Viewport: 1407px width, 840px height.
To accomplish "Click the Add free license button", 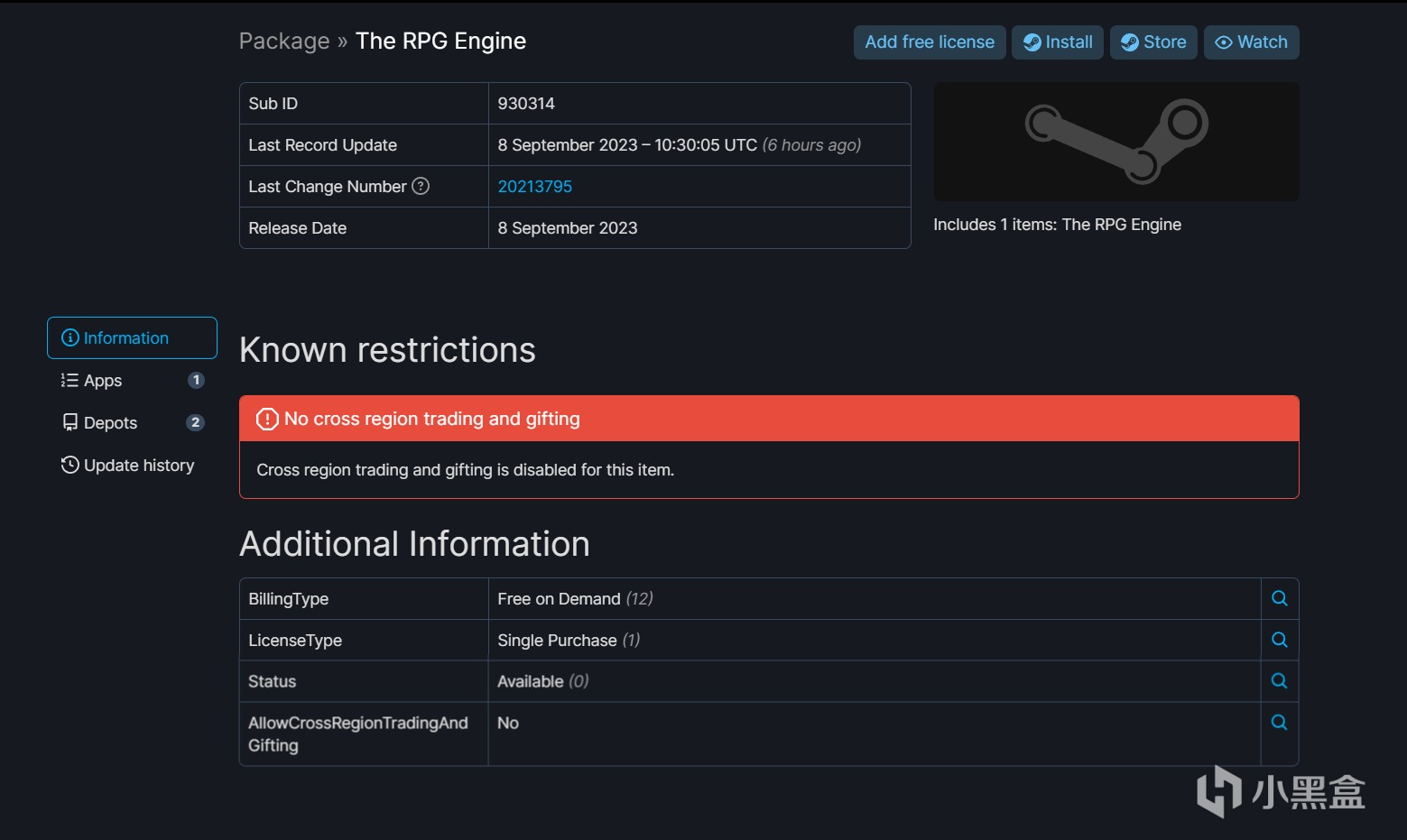I will click(x=930, y=42).
